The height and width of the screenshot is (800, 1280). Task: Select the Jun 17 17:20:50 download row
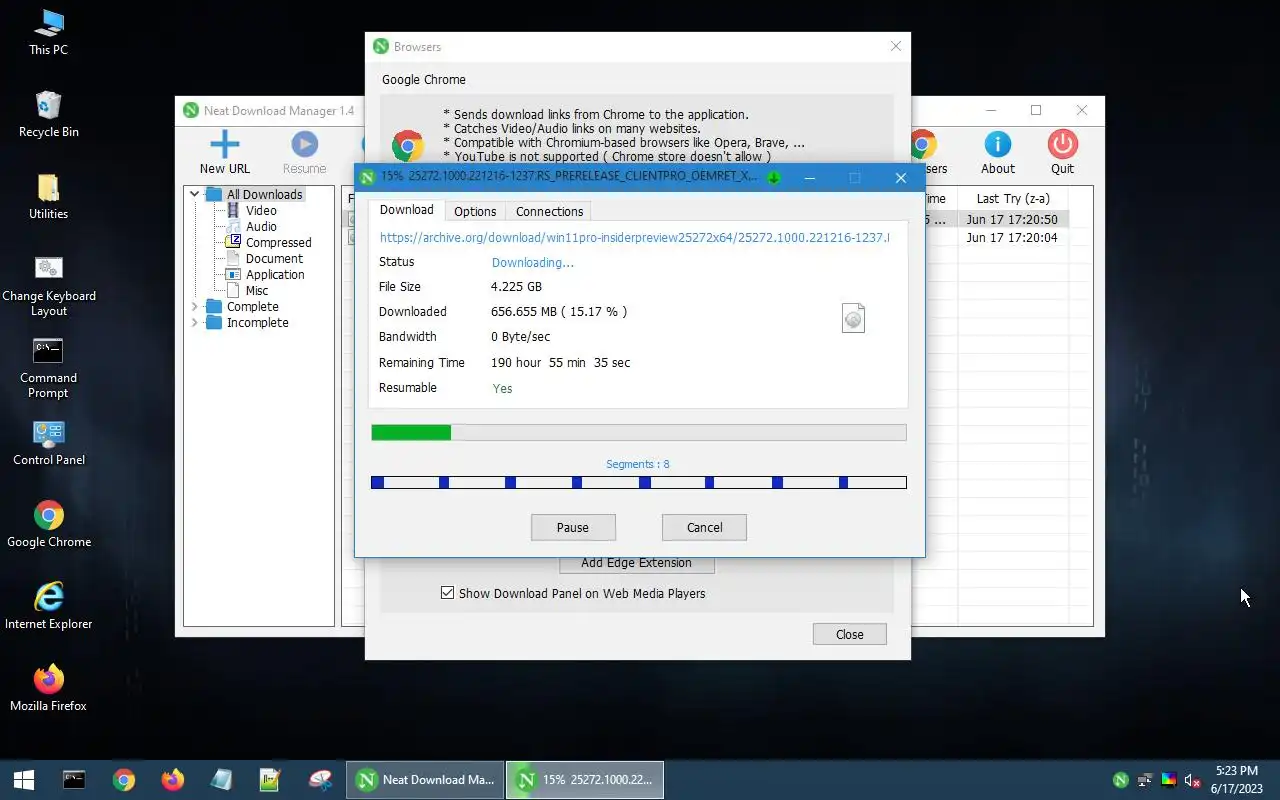tap(1012, 219)
